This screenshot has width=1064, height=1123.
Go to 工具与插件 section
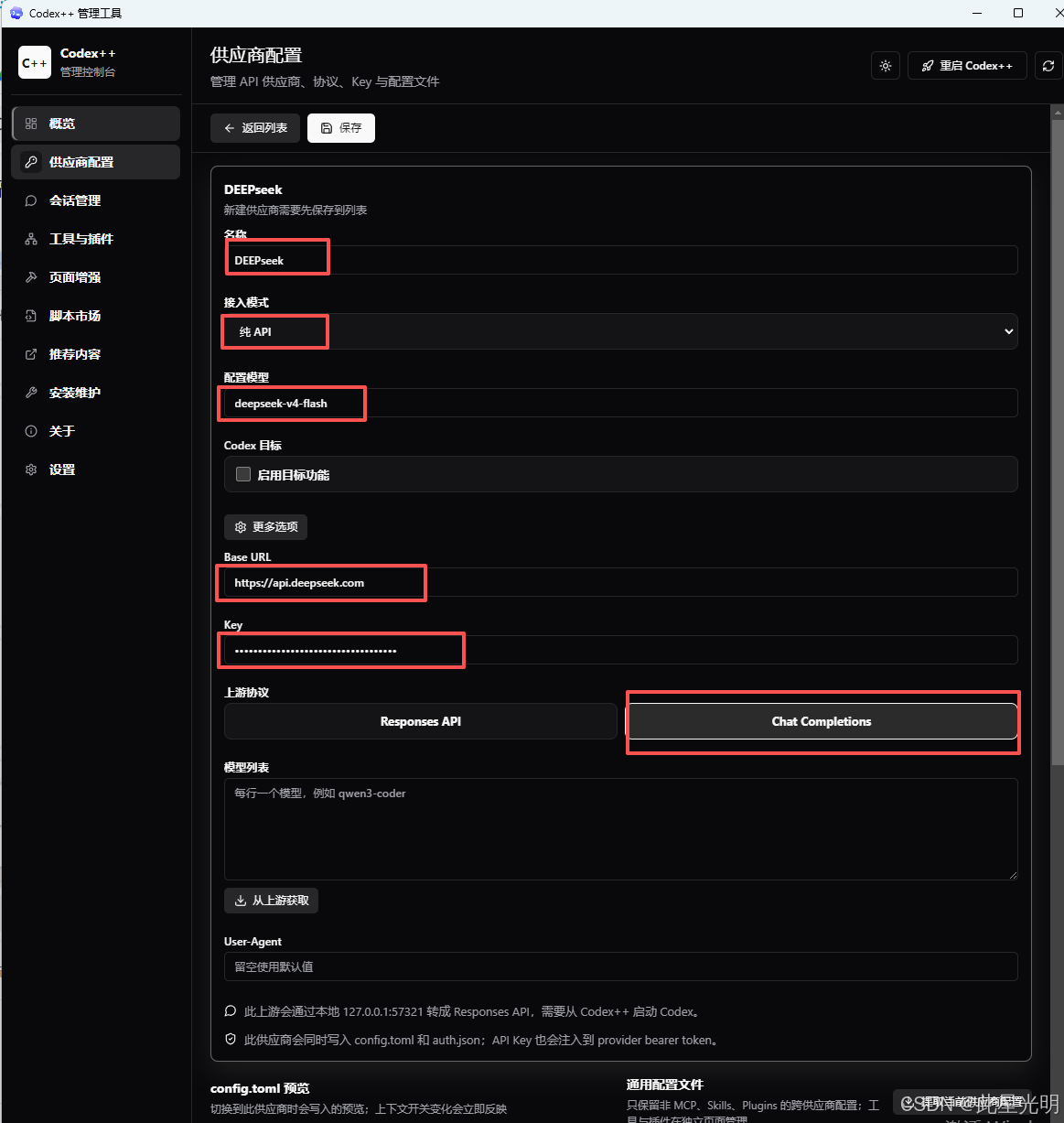(96, 239)
